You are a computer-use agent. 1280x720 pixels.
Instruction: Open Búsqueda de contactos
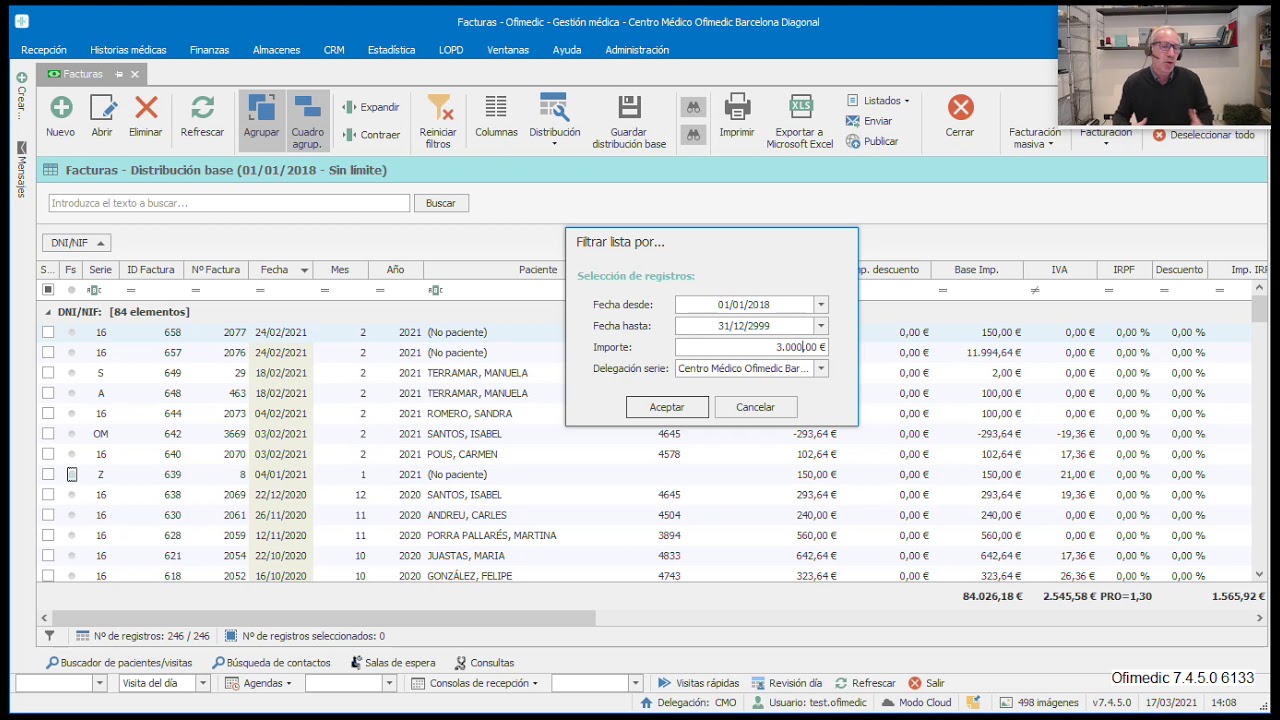[271, 662]
